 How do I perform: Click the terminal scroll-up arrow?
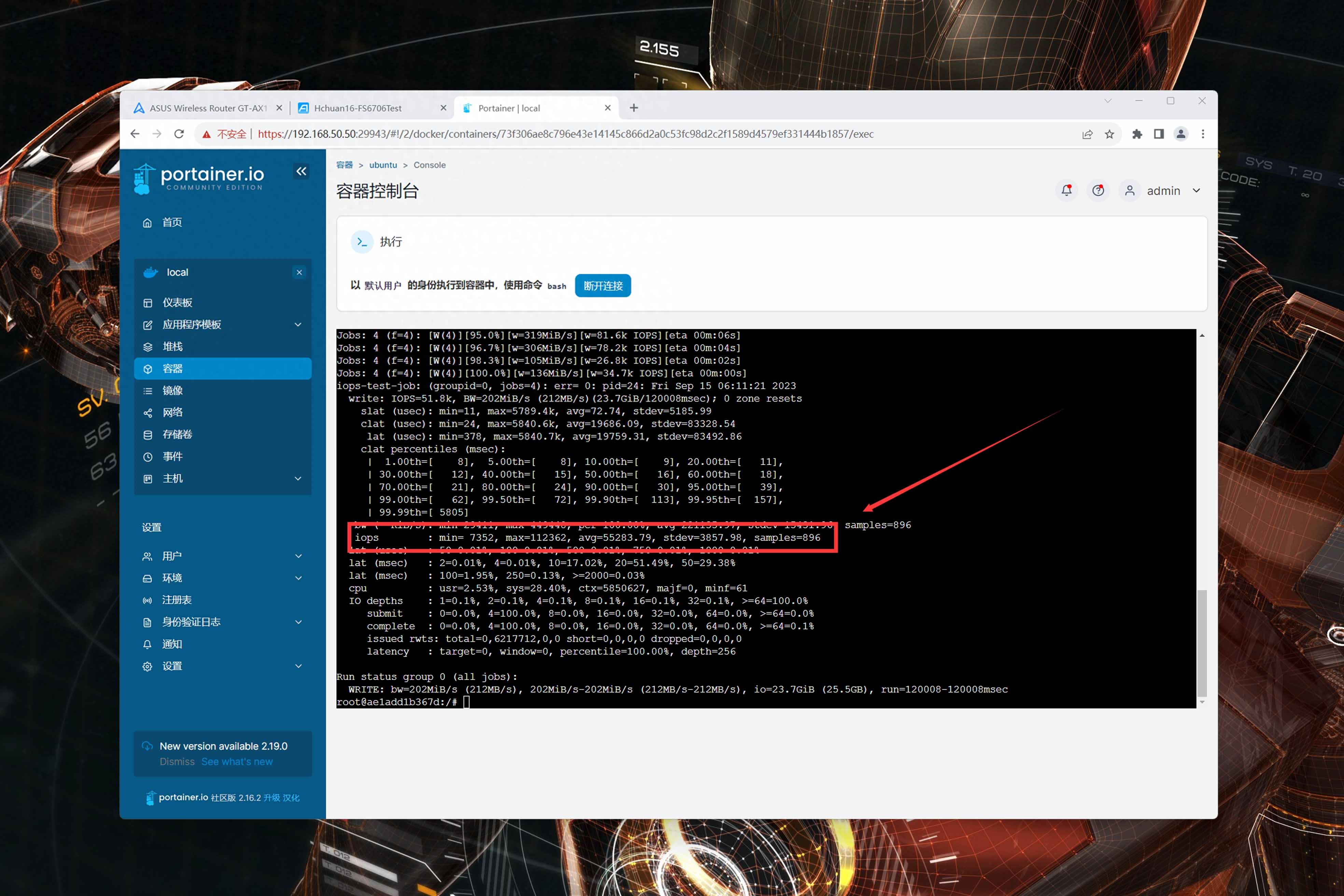pos(1202,335)
